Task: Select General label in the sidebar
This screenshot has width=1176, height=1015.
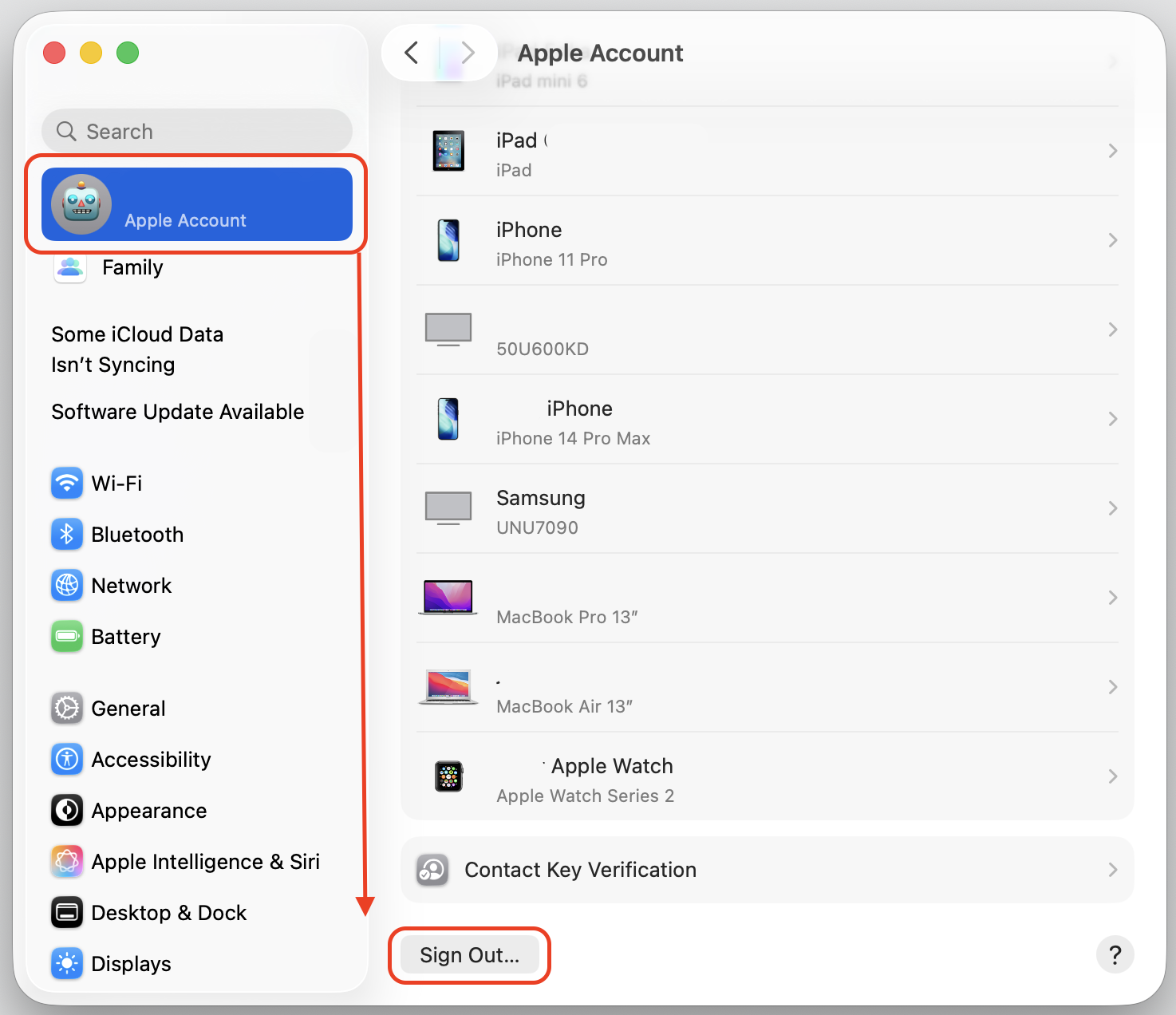Action: click(128, 709)
